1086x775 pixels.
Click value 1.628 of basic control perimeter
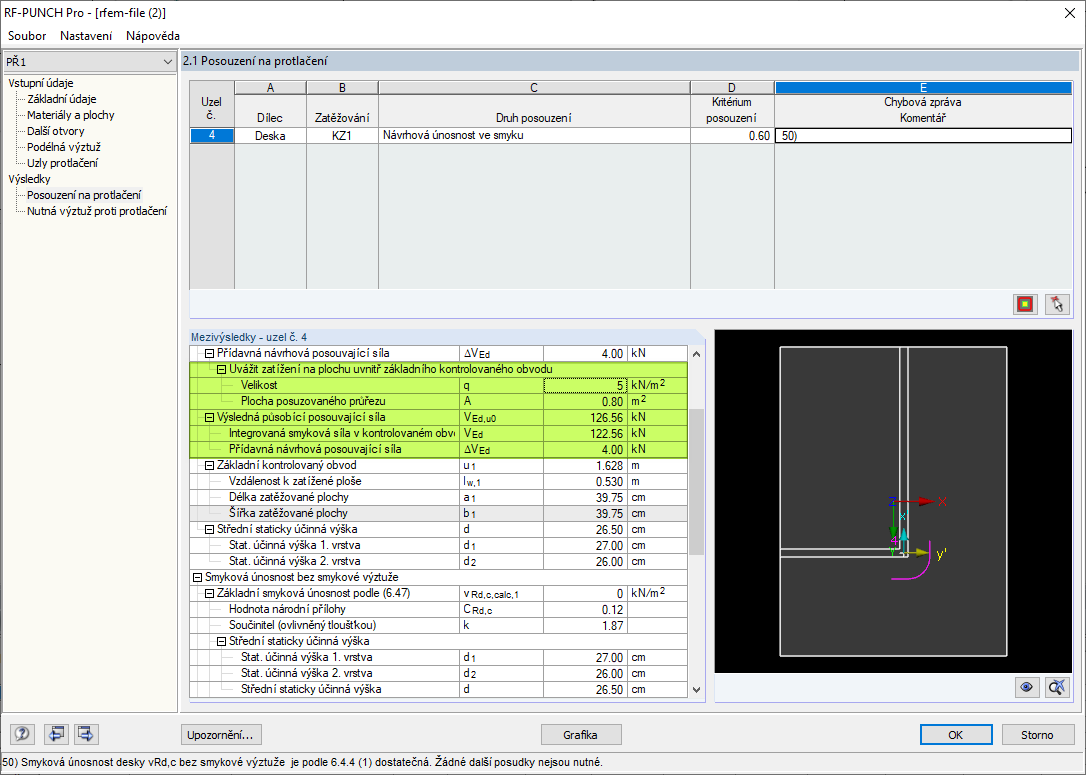(585, 465)
